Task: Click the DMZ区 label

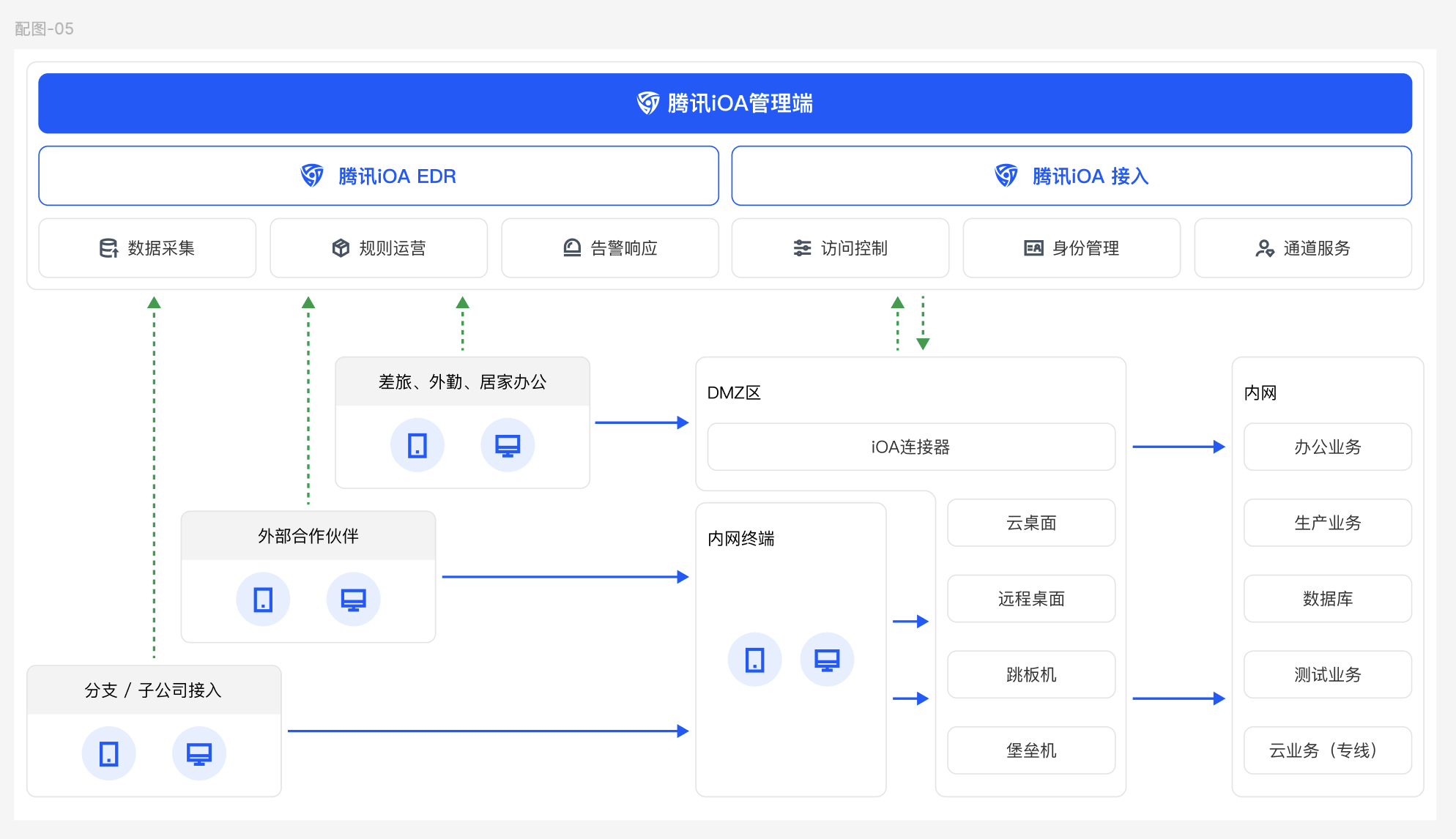Action: click(x=734, y=393)
